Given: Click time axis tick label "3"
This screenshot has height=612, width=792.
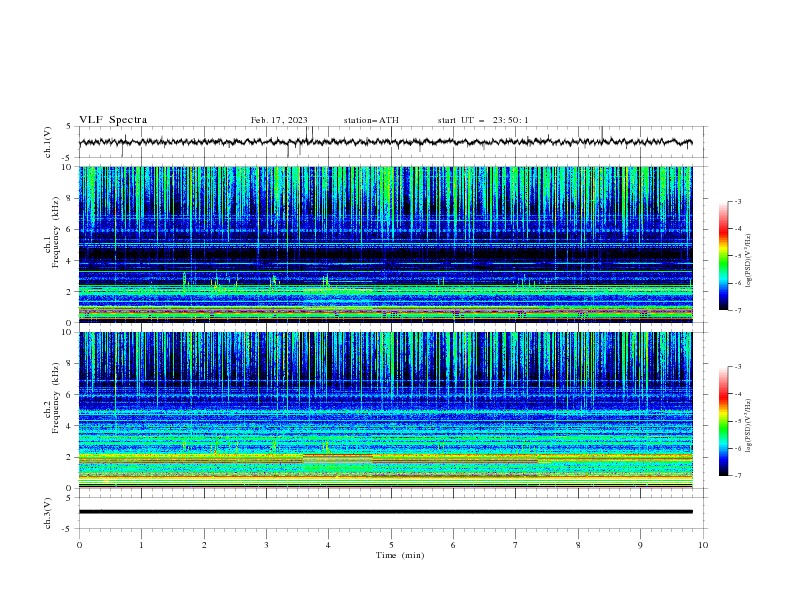Looking at the screenshot, I should pos(266,545).
